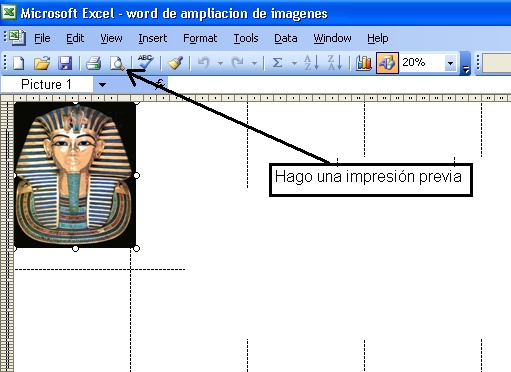Open the Edit menu
This screenshot has width=511, height=372.
coord(75,38)
